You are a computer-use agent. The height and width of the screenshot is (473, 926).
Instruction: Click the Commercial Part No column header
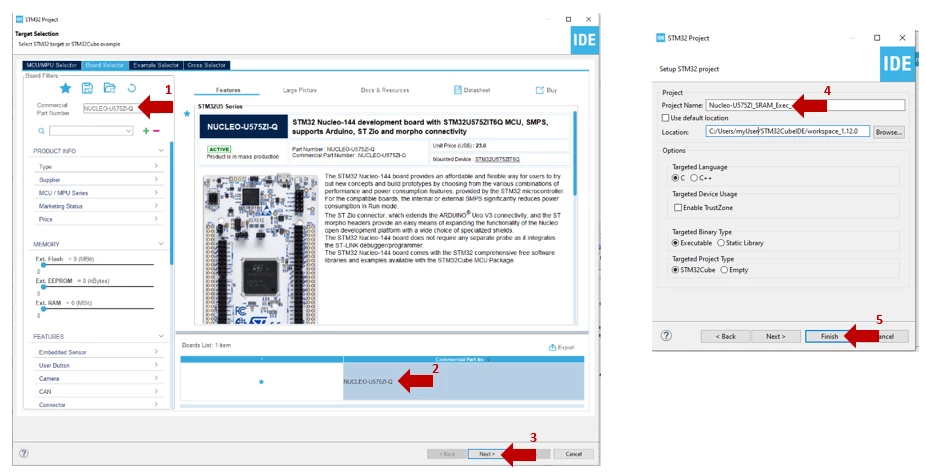[x=464, y=359]
